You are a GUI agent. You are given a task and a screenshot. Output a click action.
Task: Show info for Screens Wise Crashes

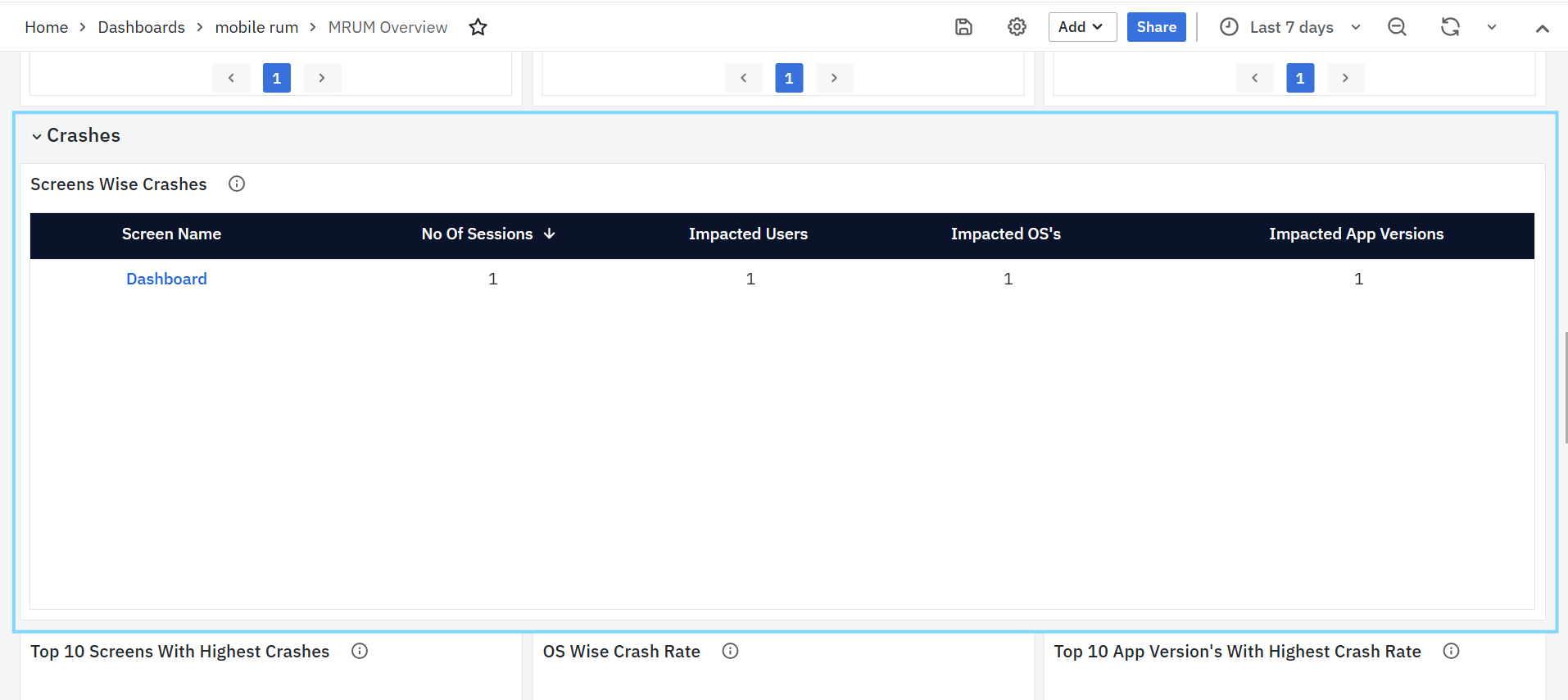[237, 184]
